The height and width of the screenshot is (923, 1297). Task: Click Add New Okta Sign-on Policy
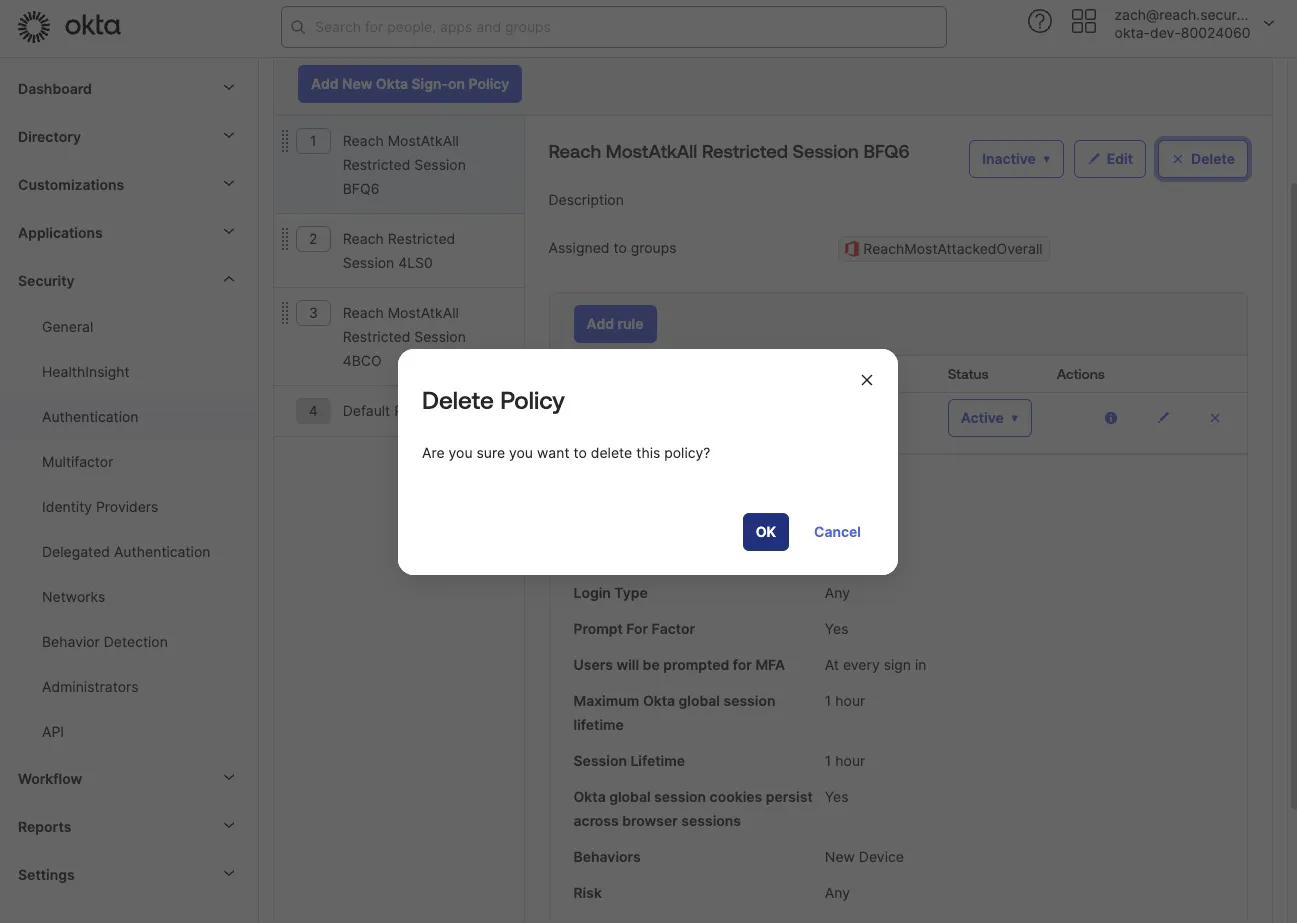tap(410, 84)
